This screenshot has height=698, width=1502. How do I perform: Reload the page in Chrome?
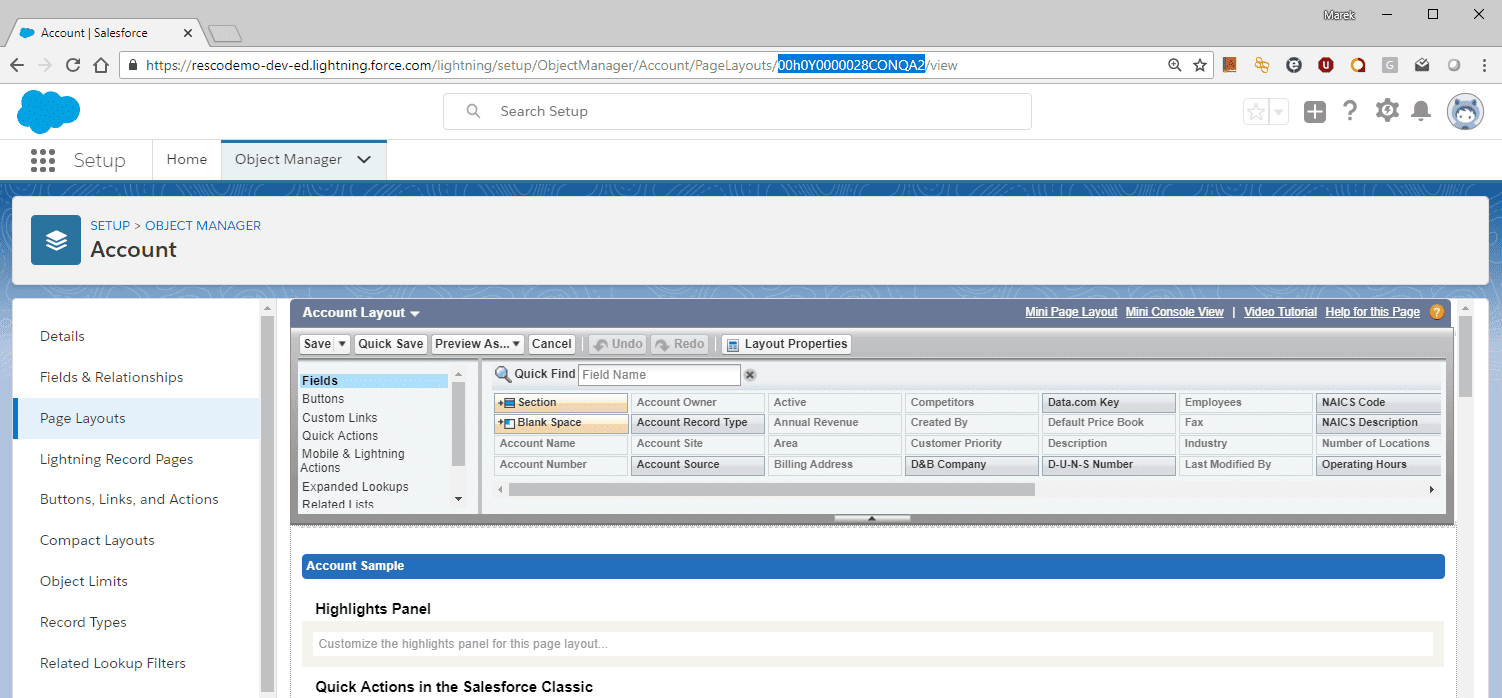(x=73, y=65)
